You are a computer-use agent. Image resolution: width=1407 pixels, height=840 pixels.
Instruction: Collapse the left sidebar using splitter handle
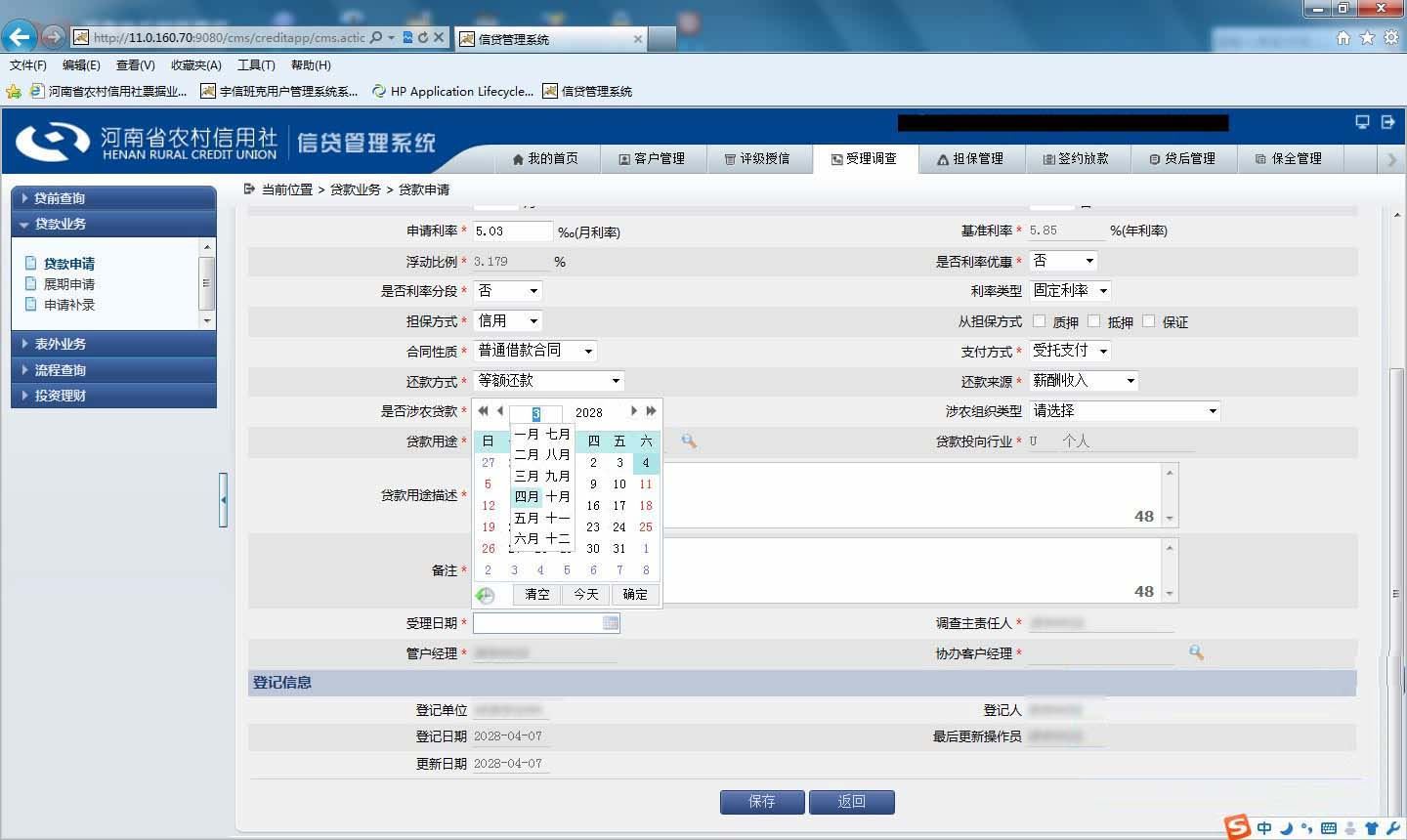(x=223, y=500)
